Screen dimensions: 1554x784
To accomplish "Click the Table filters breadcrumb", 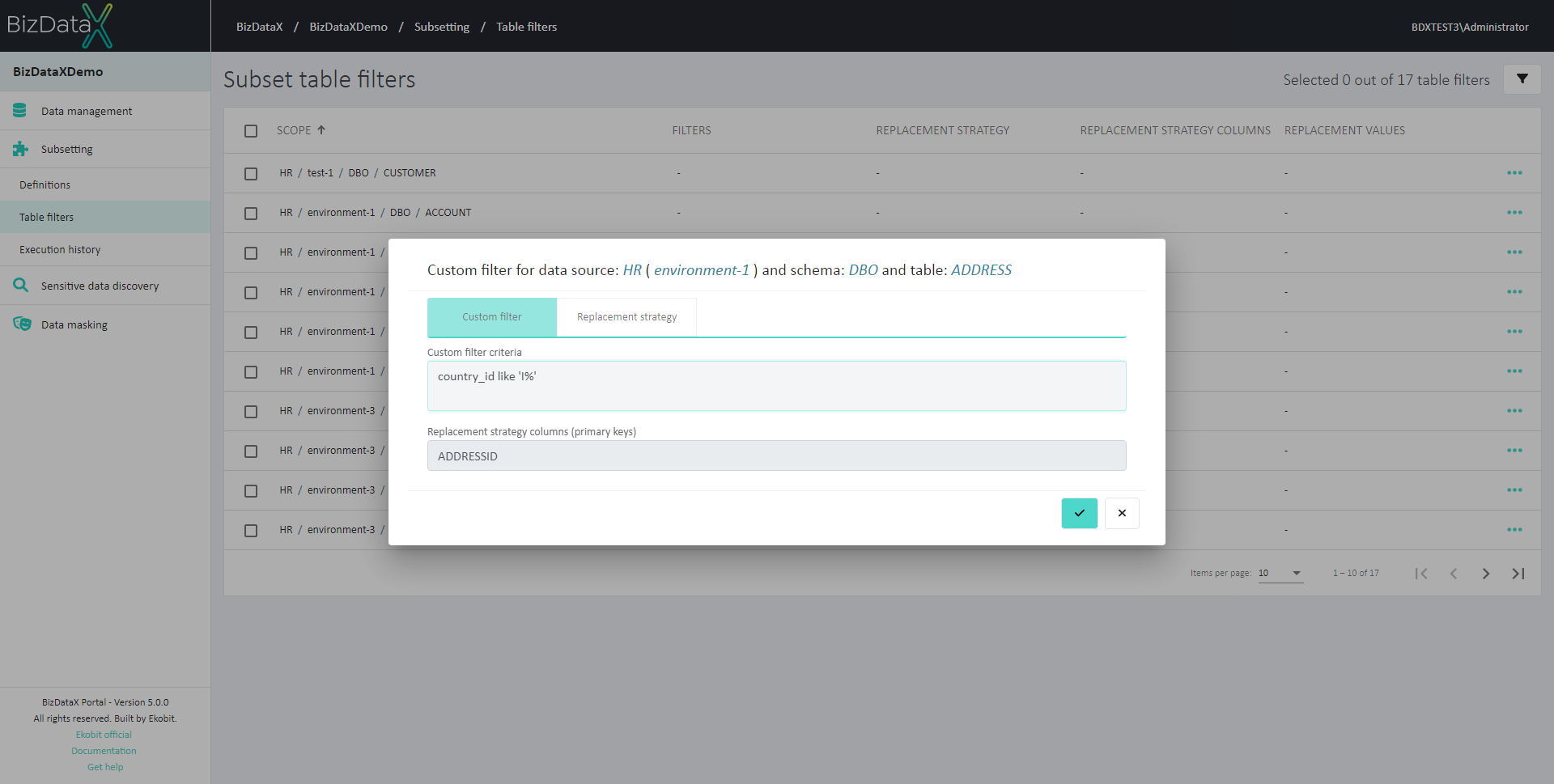I will [526, 27].
